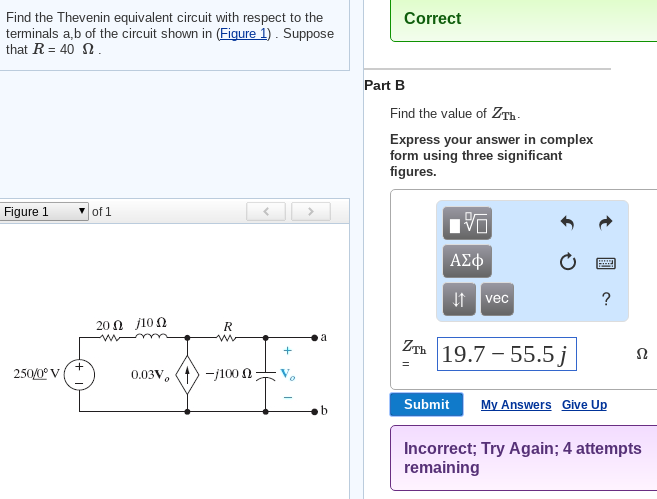Insert a vector with the vec button
Screen dimensions: 657x499
(497, 299)
